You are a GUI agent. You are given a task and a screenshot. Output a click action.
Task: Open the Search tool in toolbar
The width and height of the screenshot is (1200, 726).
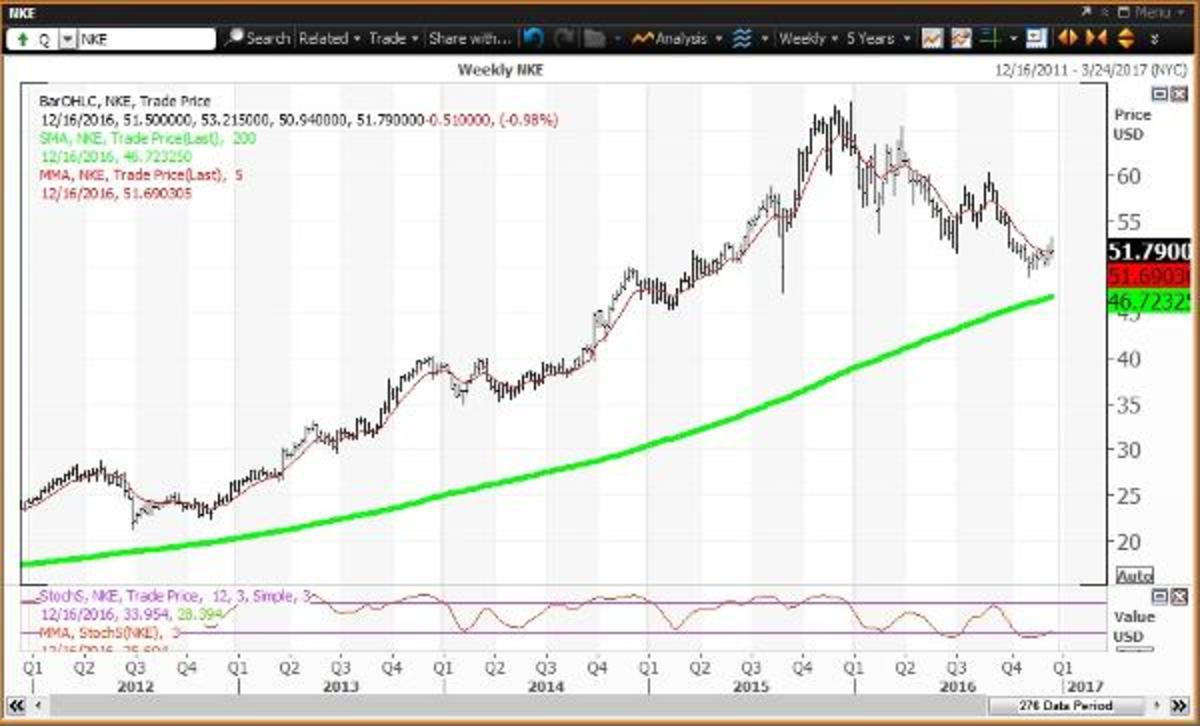(x=257, y=38)
